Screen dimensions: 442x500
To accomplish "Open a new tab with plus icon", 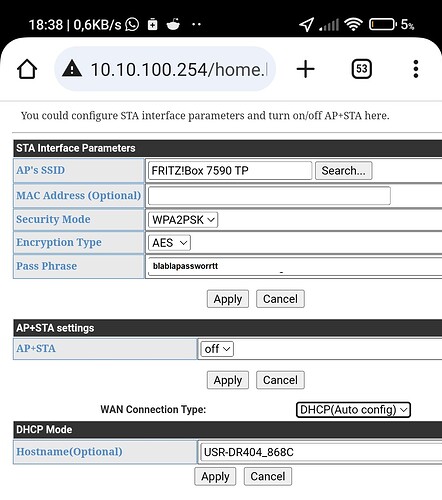I will (305, 69).
